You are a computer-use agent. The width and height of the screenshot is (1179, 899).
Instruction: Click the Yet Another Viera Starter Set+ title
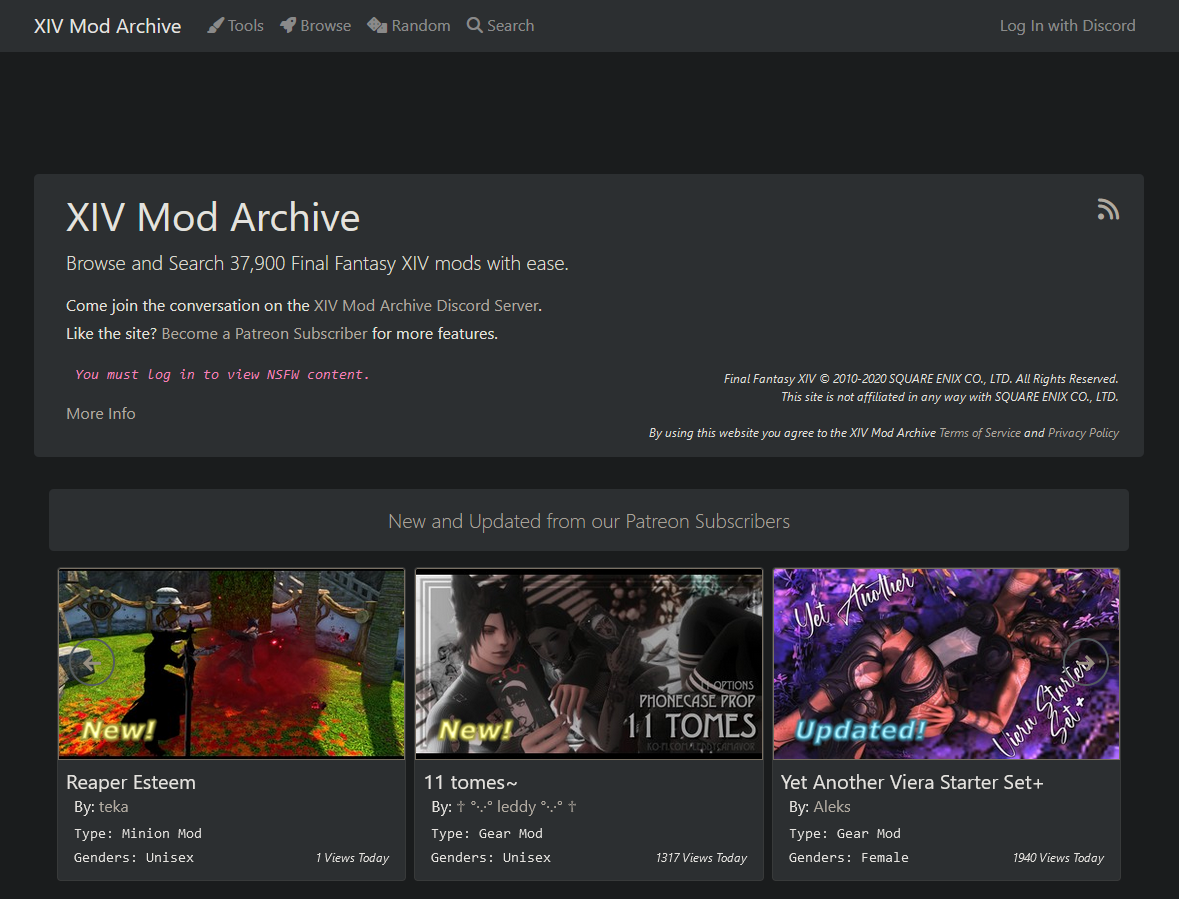coord(912,782)
